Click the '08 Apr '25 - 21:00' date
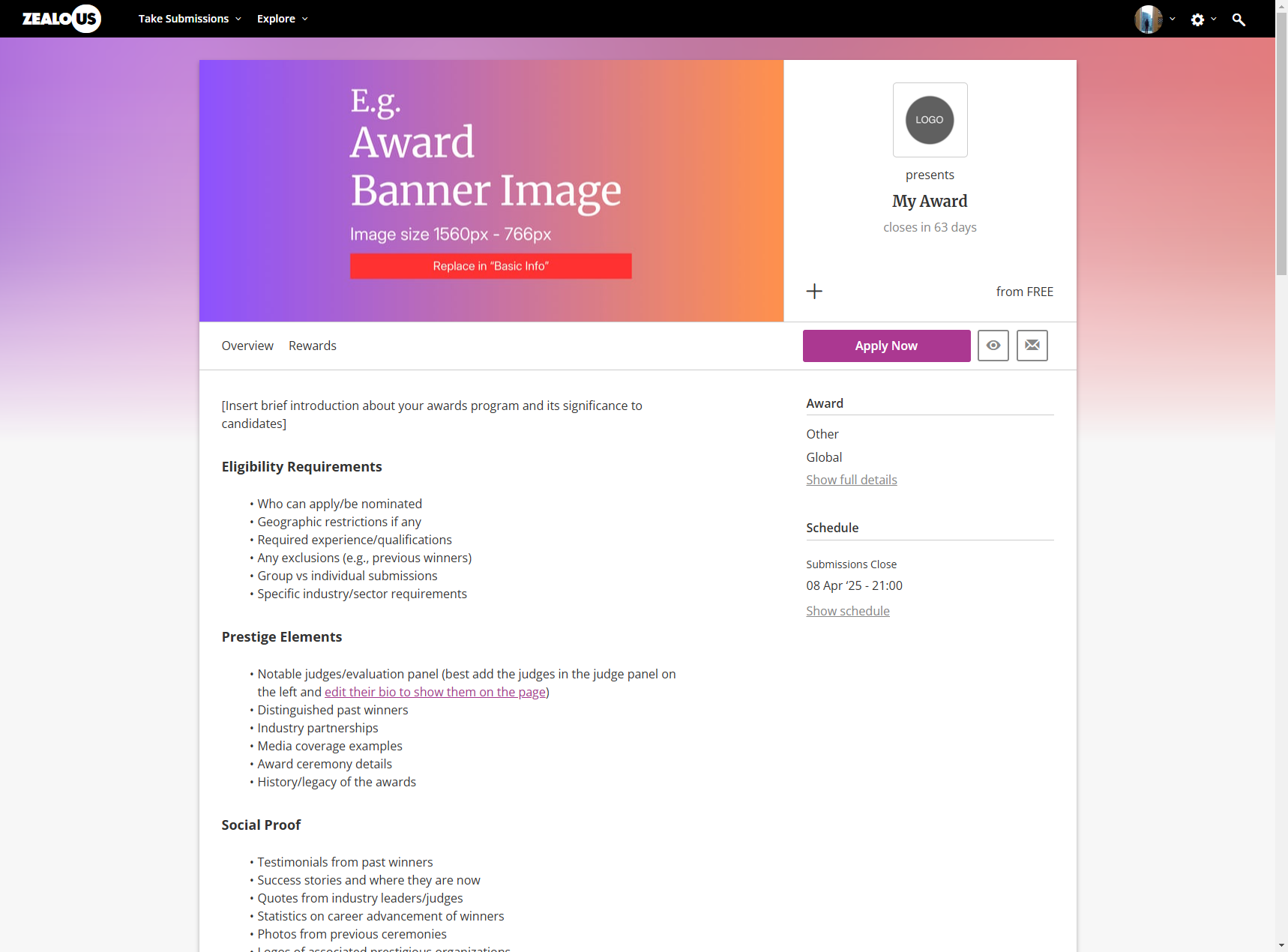The width and height of the screenshot is (1288, 952). coord(854,585)
